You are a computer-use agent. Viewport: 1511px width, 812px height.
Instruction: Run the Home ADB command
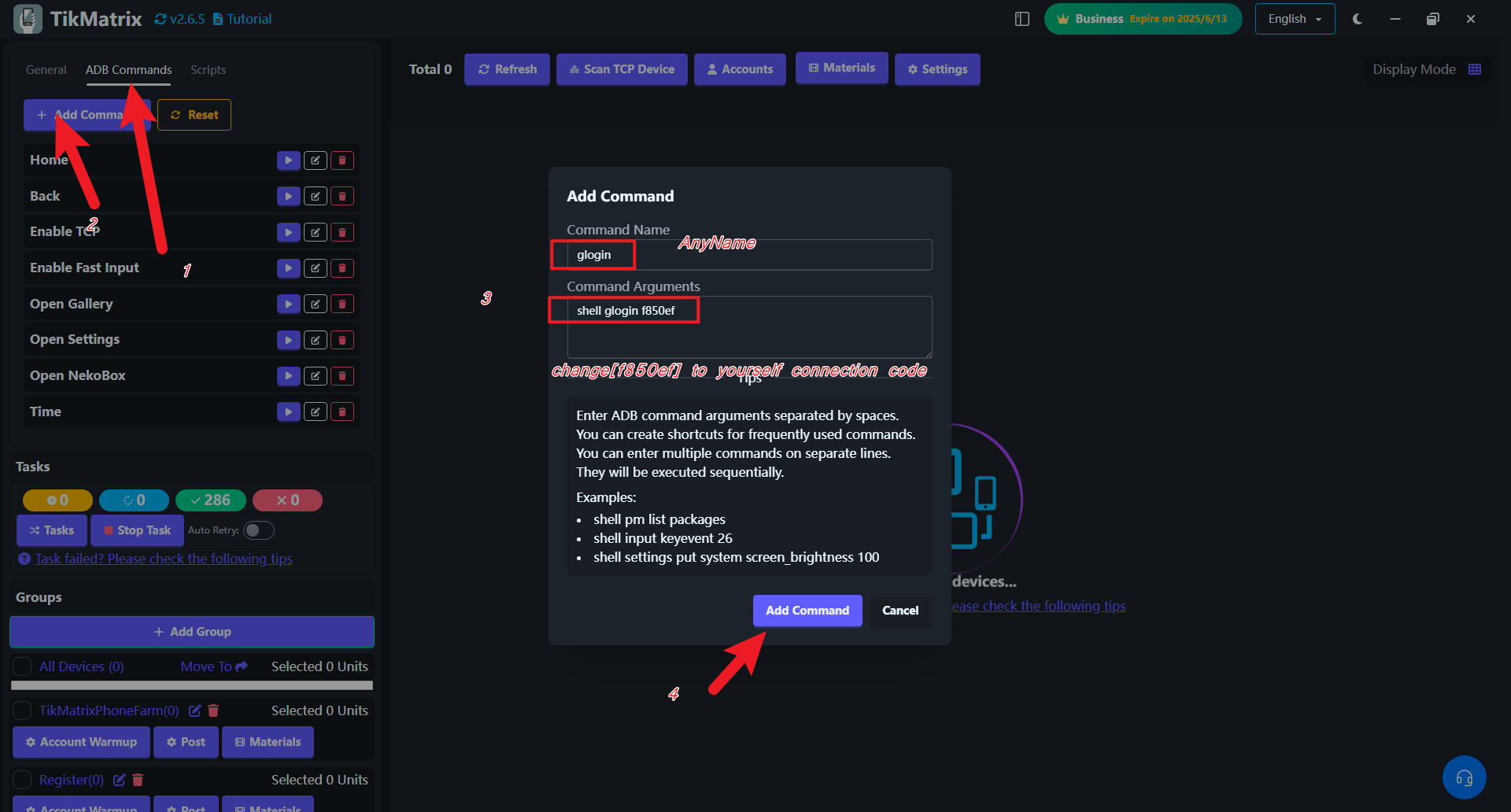point(289,161)
